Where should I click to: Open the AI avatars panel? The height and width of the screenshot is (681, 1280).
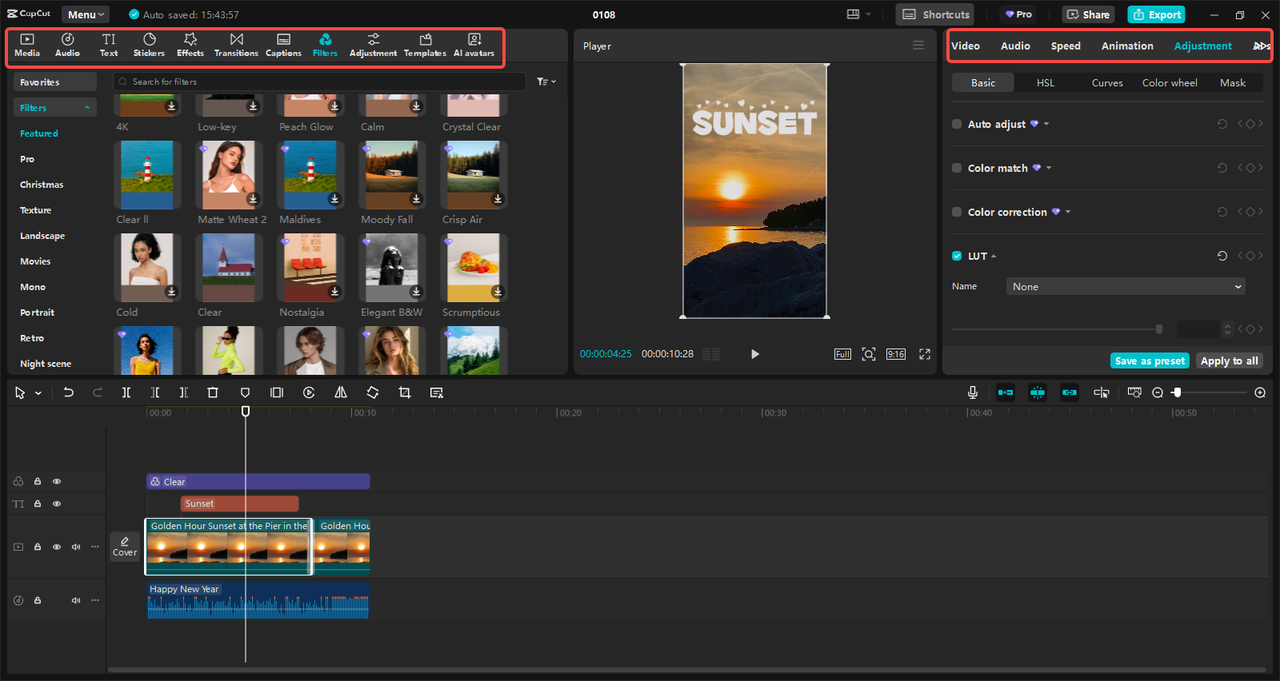pyautogui.click(x=474, y=45)
